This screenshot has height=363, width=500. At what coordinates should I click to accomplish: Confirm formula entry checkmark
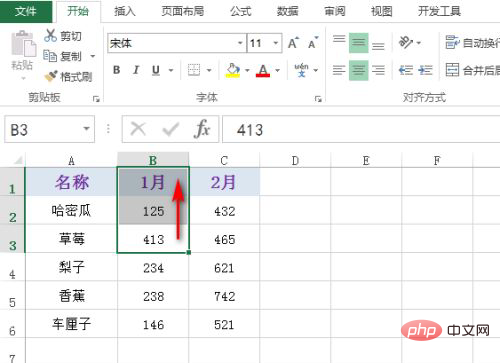pyautogui.click(x=170, y=129)
